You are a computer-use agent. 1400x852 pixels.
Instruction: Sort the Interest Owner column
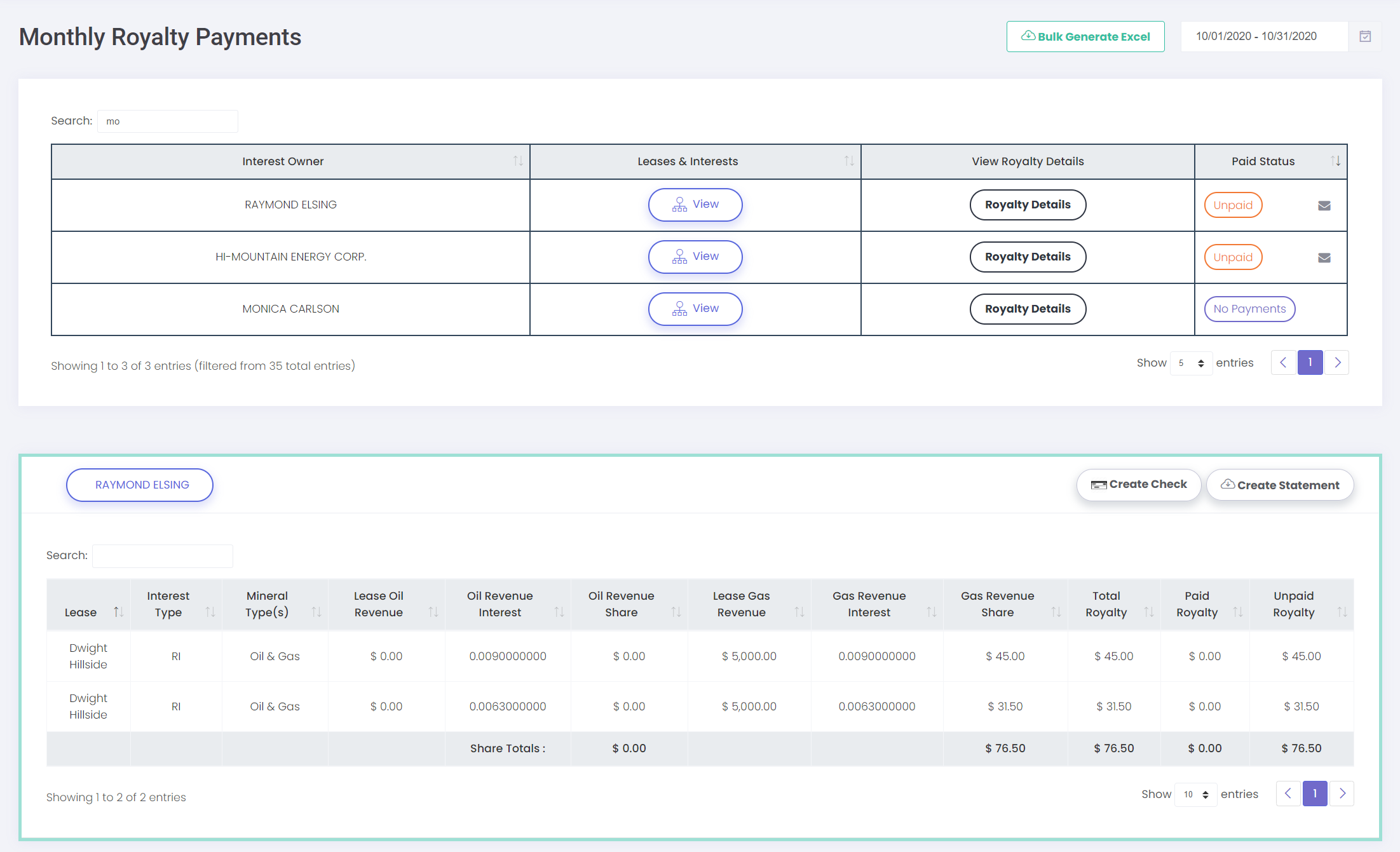518,161
